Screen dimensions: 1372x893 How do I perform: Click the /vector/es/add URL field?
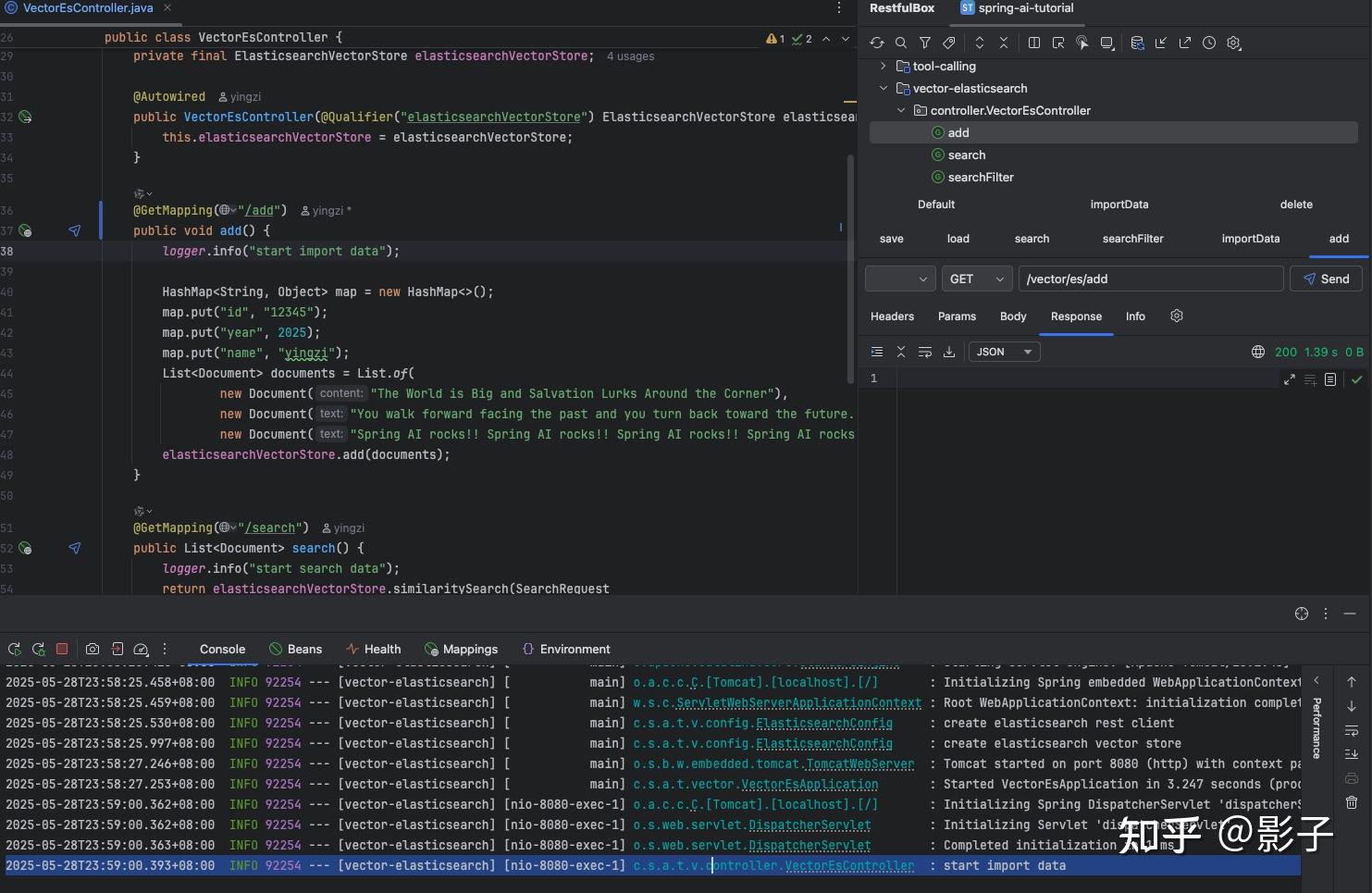pos(1150,279)
